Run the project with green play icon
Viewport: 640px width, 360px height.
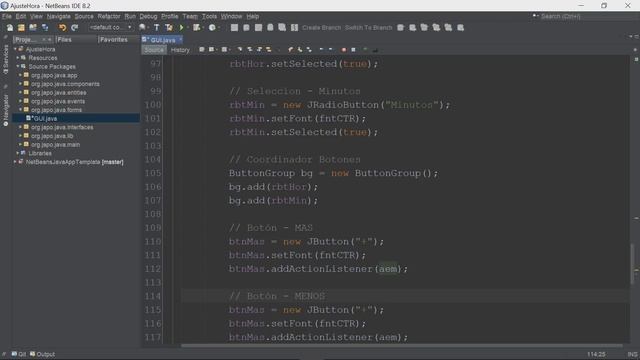point(181,28)
